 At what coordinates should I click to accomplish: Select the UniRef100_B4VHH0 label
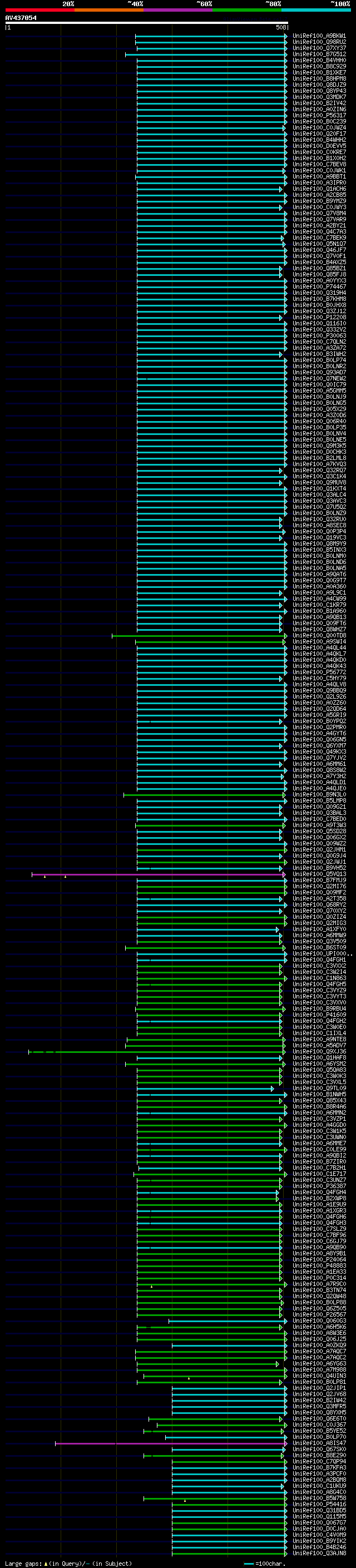(319, 60)
